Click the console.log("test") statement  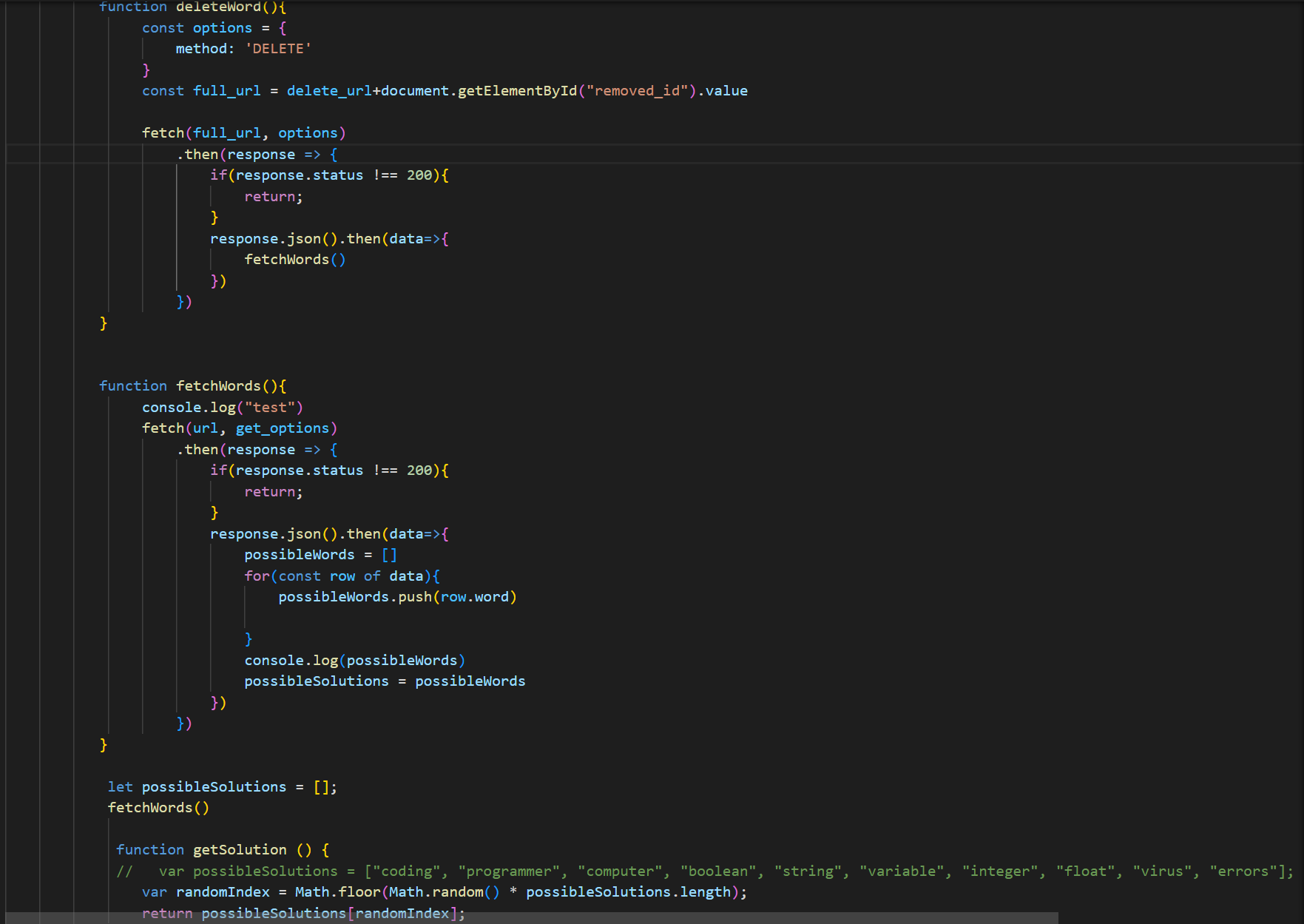[x=222, y=407]
